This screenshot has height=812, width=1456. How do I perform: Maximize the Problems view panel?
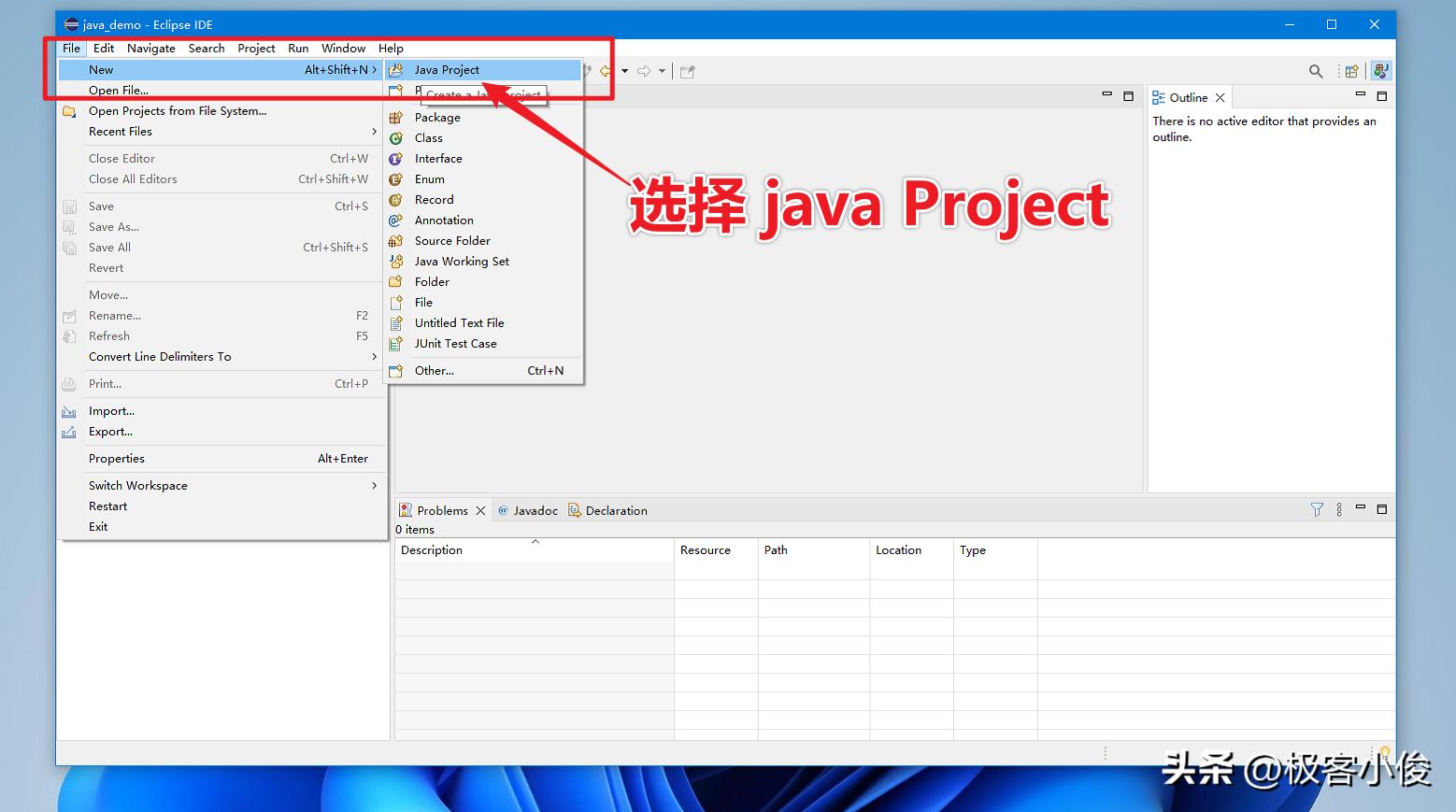[1382, 510]
